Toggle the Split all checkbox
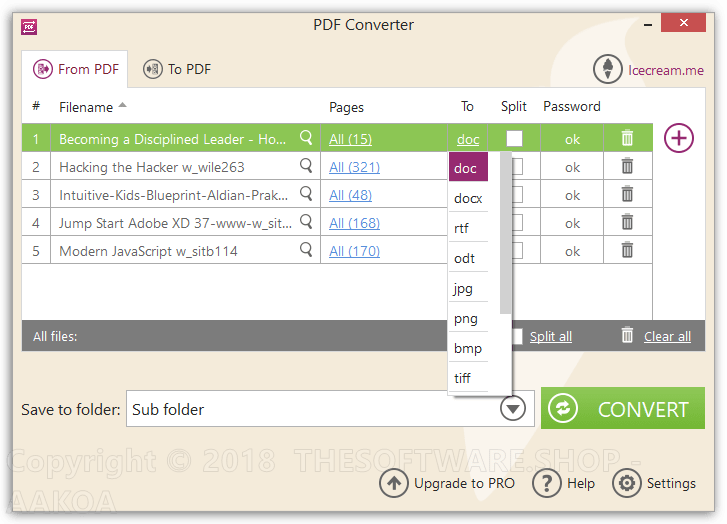Viewport: 727px width, 524px height. [x=517, y=337]
